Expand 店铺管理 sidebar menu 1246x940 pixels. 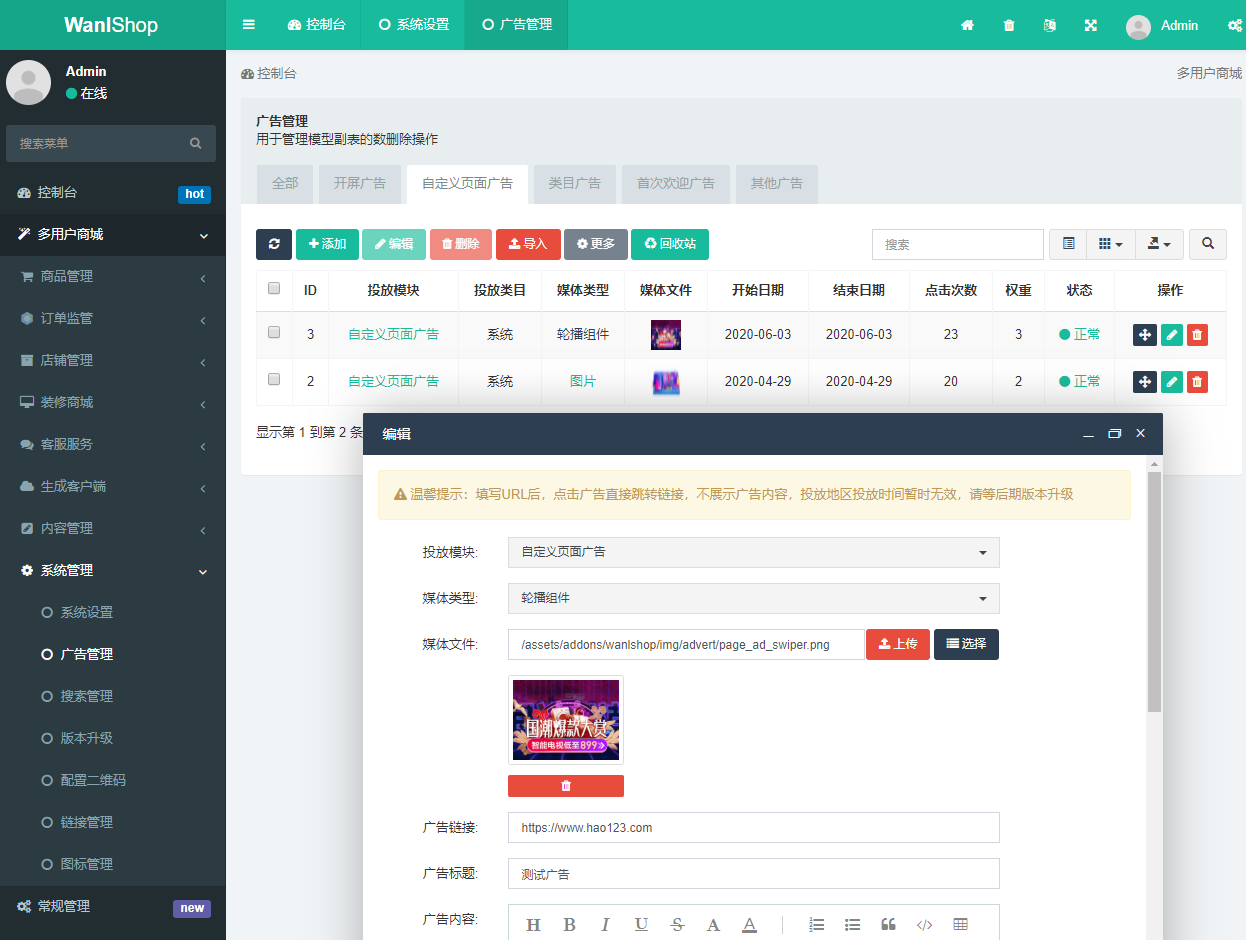tap(113, 360)
